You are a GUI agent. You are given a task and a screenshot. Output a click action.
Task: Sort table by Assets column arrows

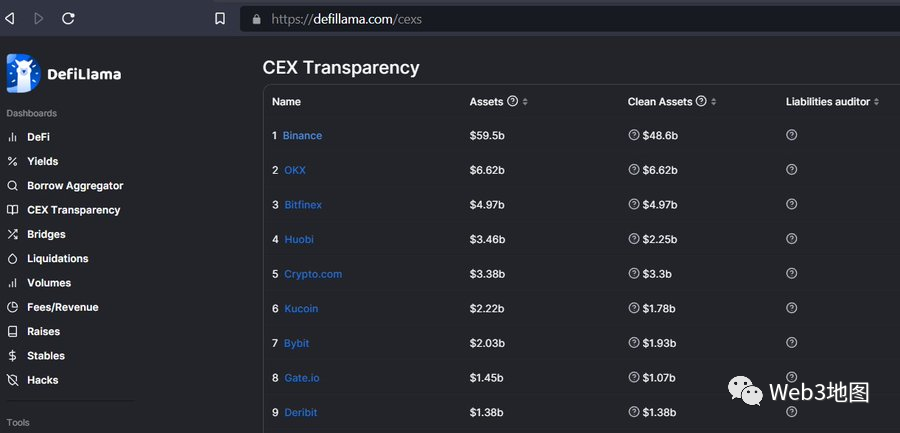525,102
